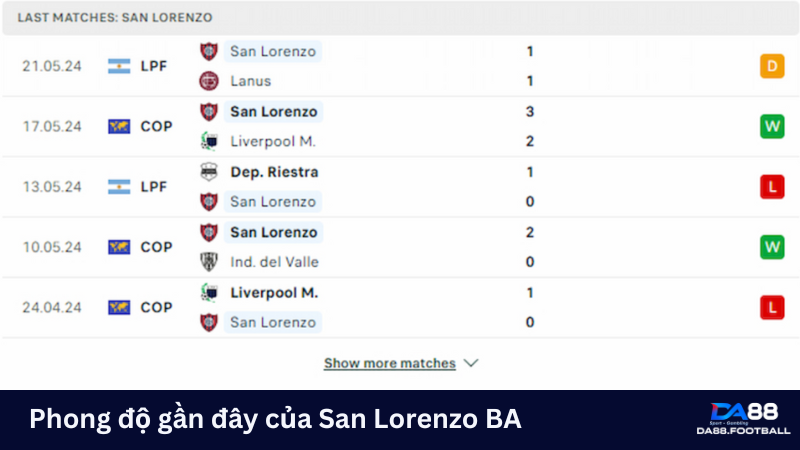Click the orange D draw result badge
The image size is (800, 450).
click(x=771, y=66)
